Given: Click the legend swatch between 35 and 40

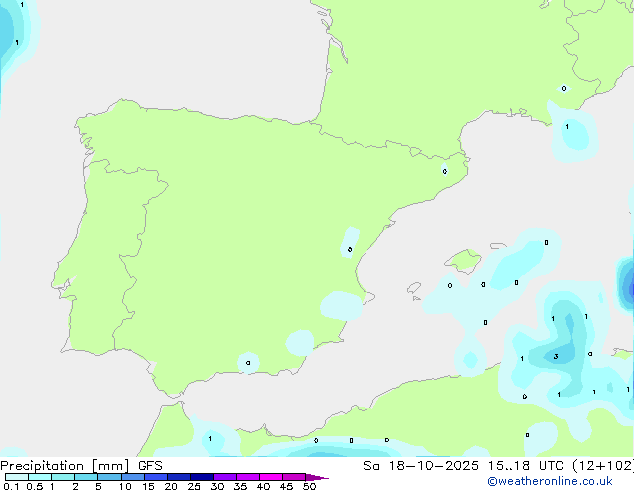Looking at the screenshot, I should click(248, 477).
